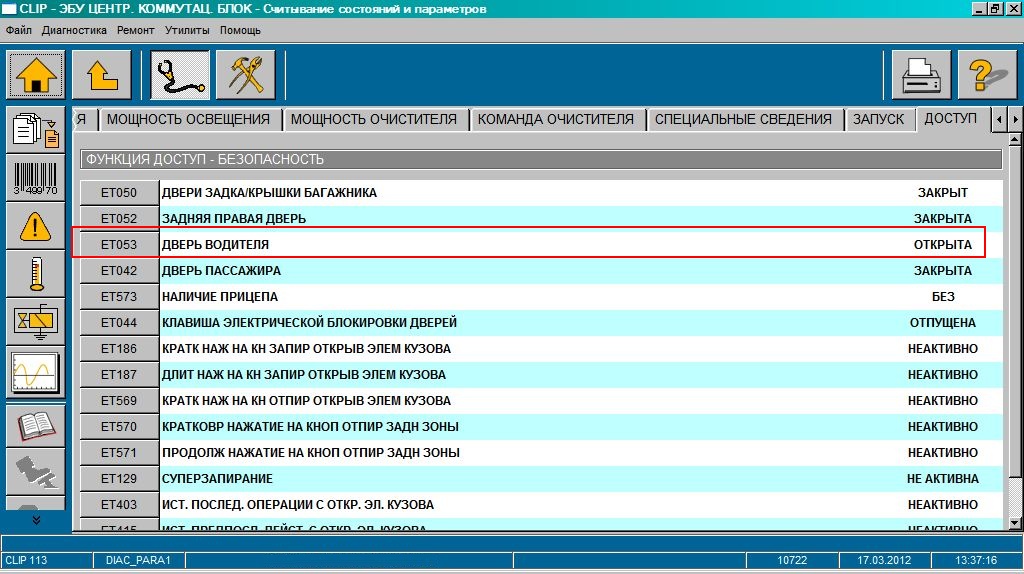Select ЗАДНЯЯ ПРАВАЯ ДВЕРЬ row text
The image size is (1024, 574).
click(x=234, y=219)
